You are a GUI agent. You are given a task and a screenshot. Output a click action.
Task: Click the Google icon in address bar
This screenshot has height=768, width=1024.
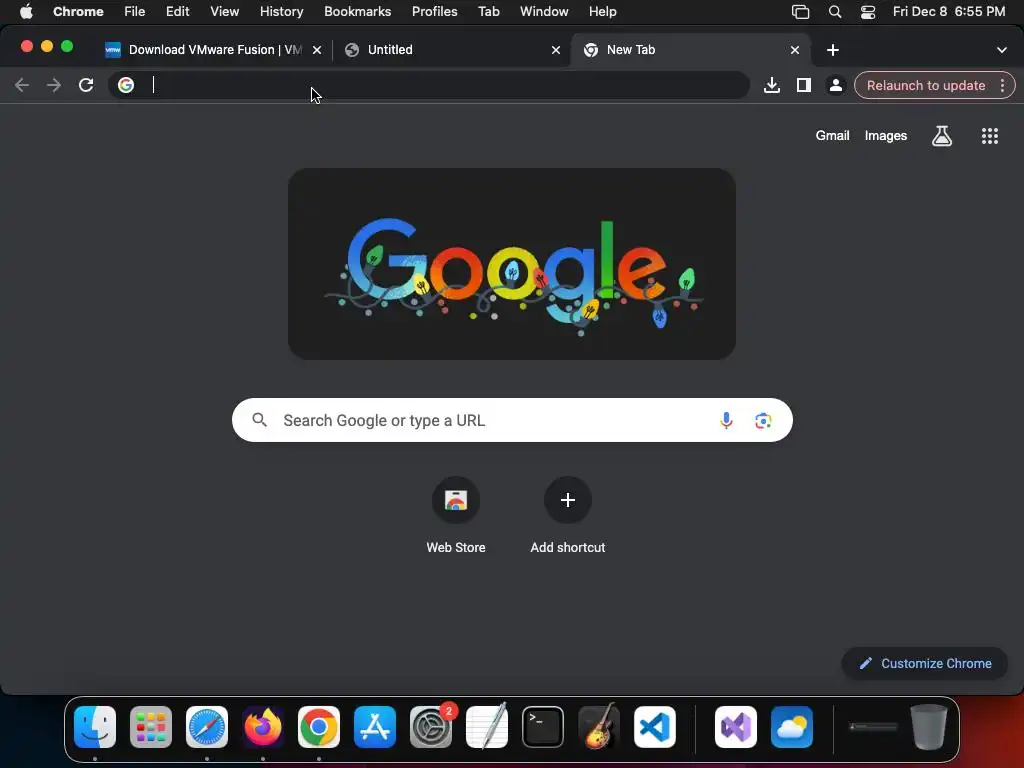point(126,85)
